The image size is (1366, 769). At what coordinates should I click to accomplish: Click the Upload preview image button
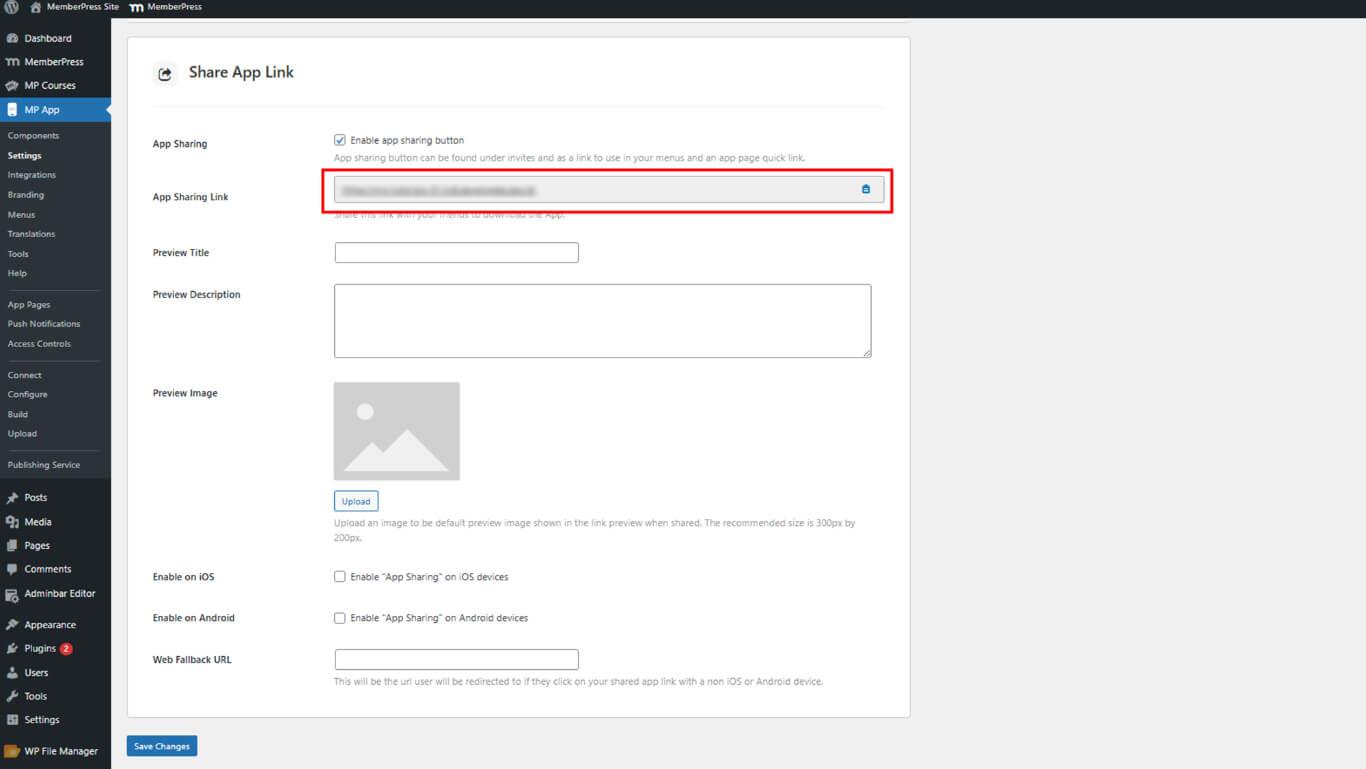click(x=356, y=501)
